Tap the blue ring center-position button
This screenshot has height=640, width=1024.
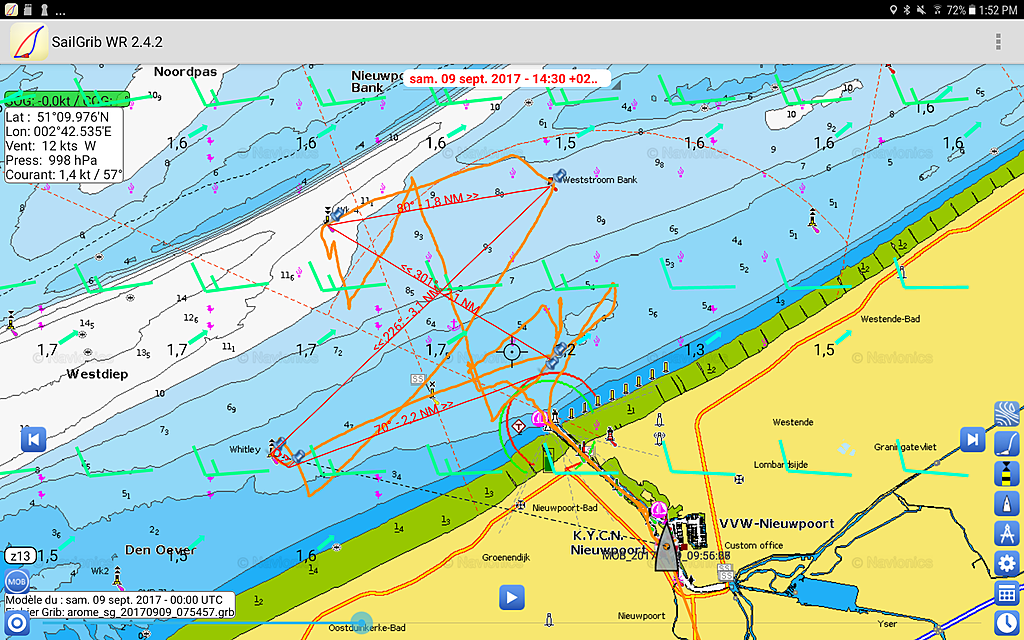pyautogui.click(x=17, y=623)
